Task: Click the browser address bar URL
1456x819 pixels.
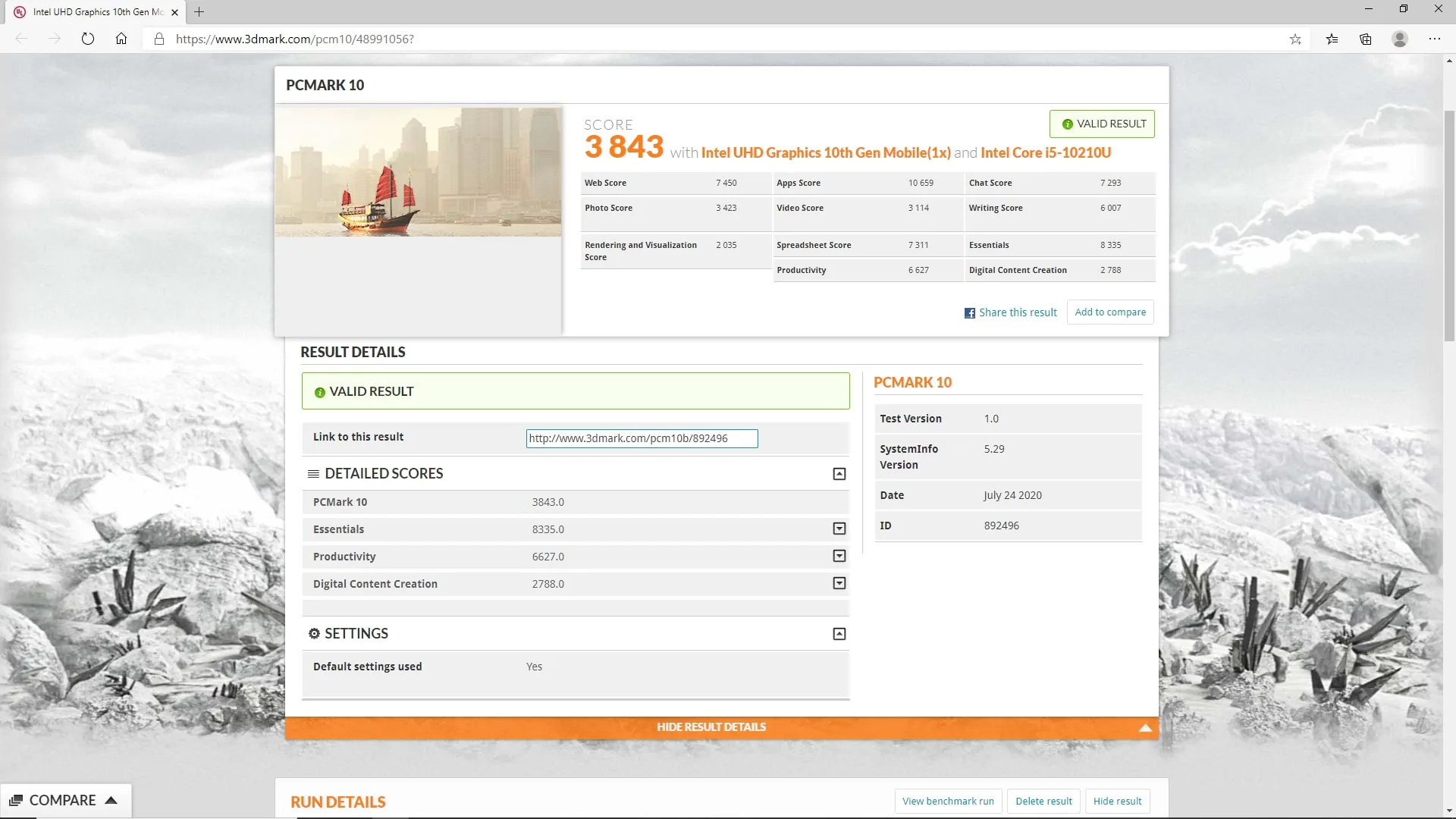Action: tap(295, 39)
